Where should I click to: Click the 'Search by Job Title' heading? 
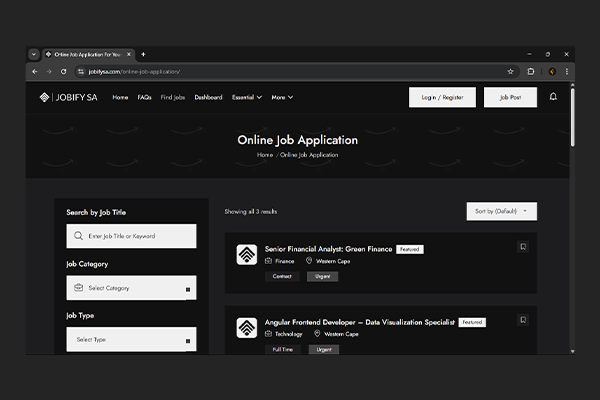click(96, 212)
